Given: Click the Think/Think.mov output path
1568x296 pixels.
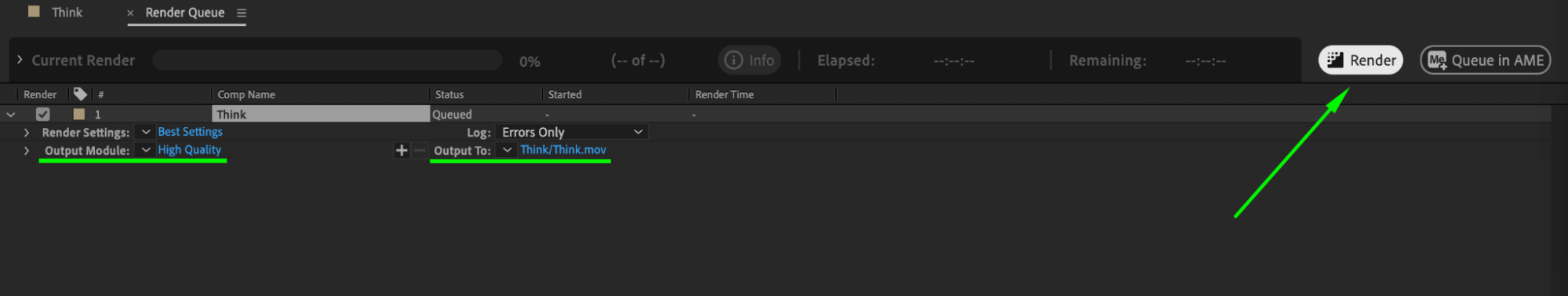Looking at the screenshot, I should 563,150.
